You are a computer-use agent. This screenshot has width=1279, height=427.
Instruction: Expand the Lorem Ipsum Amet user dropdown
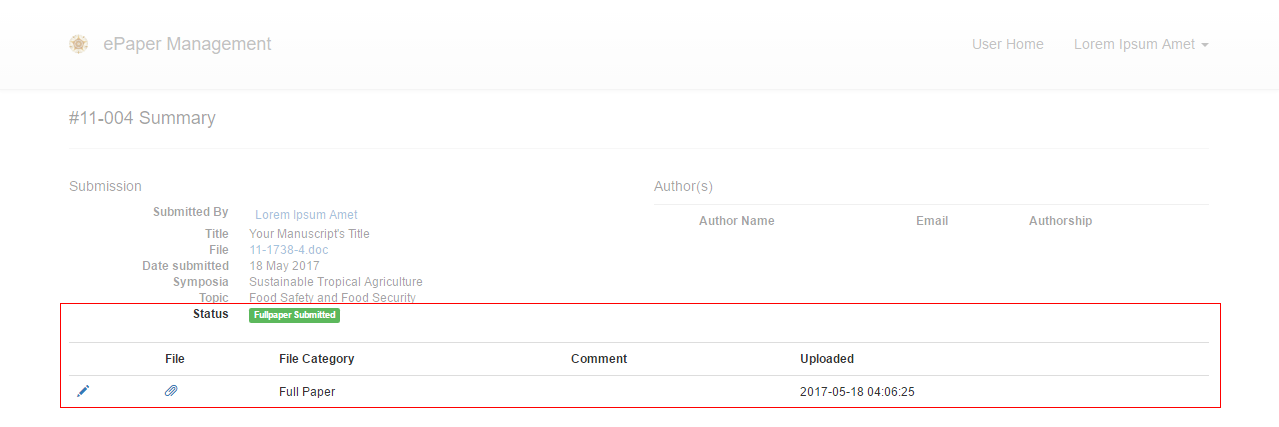point(1140,44)
